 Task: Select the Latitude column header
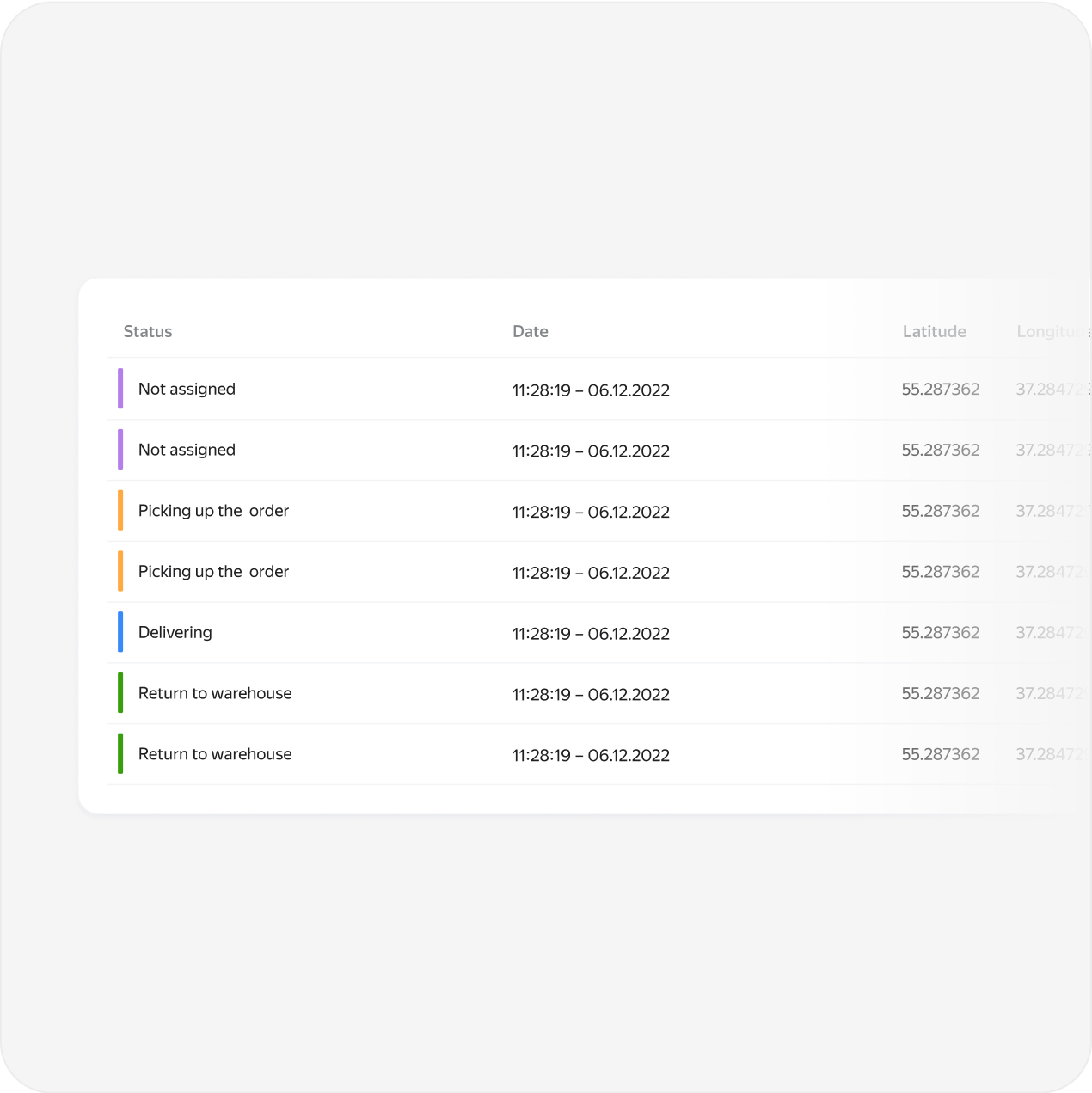(934, 332)
